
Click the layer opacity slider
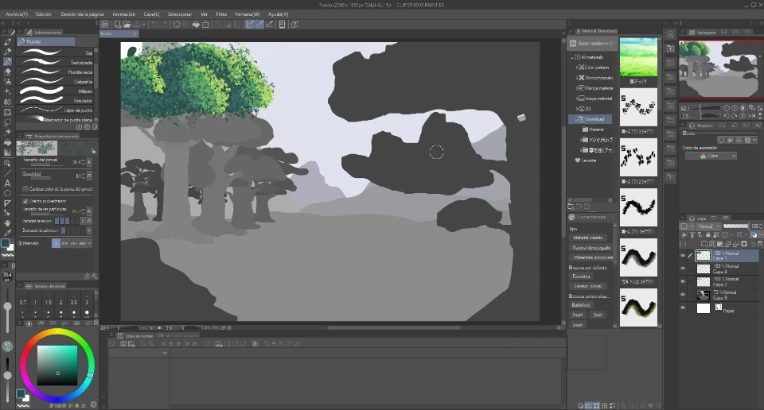click(x=736, y=226)
